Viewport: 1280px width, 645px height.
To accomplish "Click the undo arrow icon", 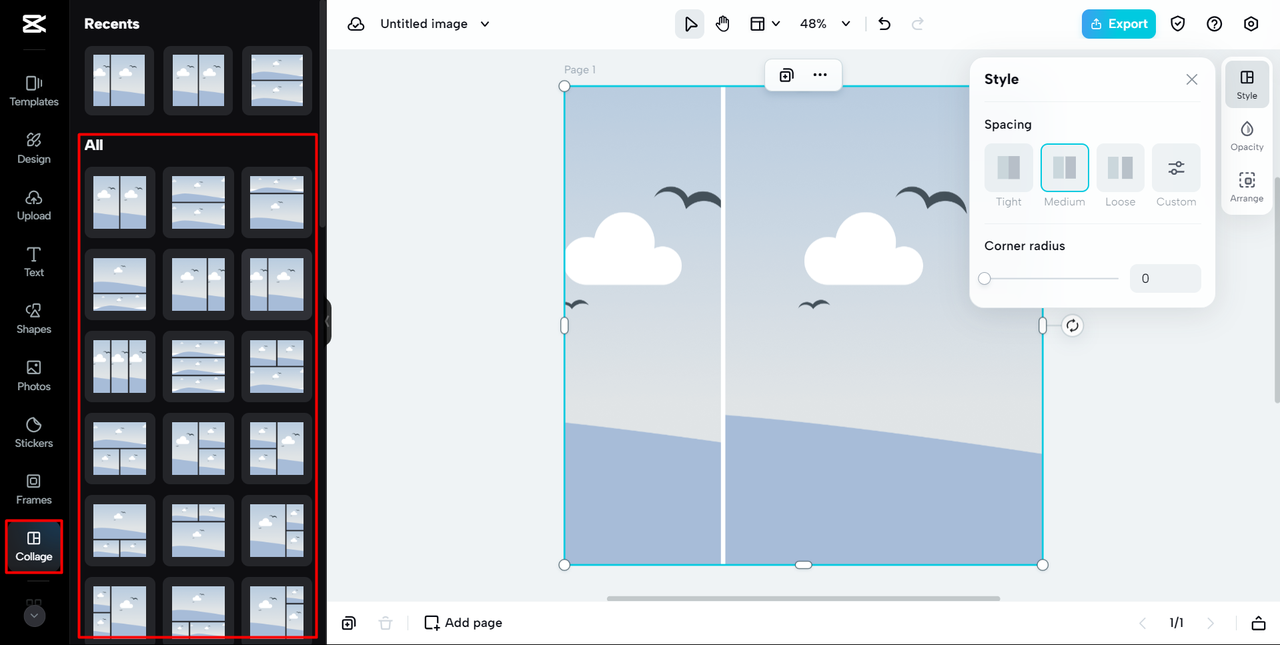I will point(884,24).
